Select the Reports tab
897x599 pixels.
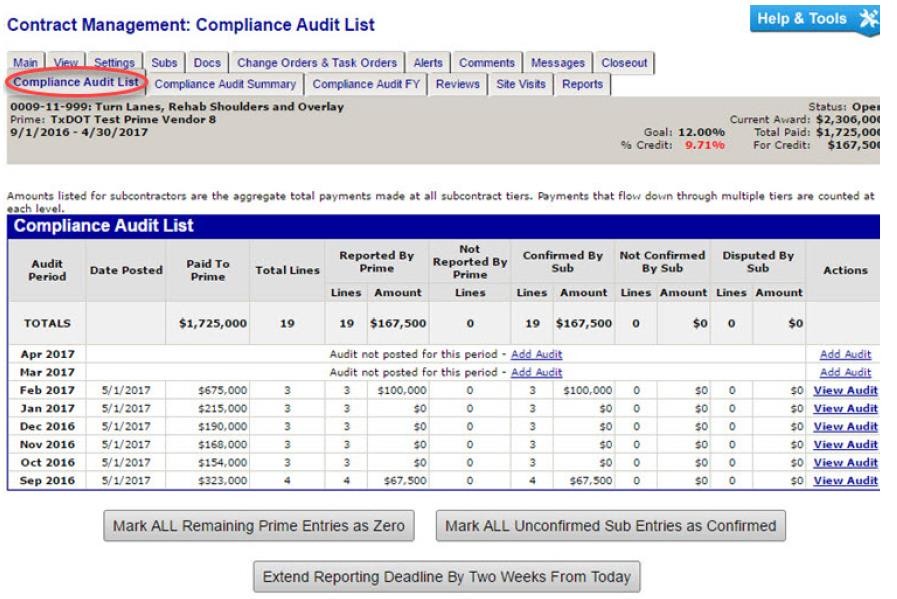(583, 84)
